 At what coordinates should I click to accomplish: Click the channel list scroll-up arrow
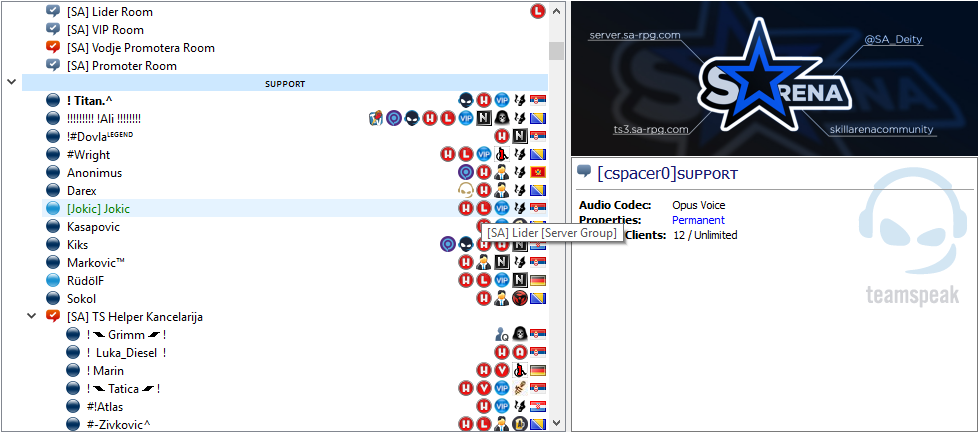[556, 11]
